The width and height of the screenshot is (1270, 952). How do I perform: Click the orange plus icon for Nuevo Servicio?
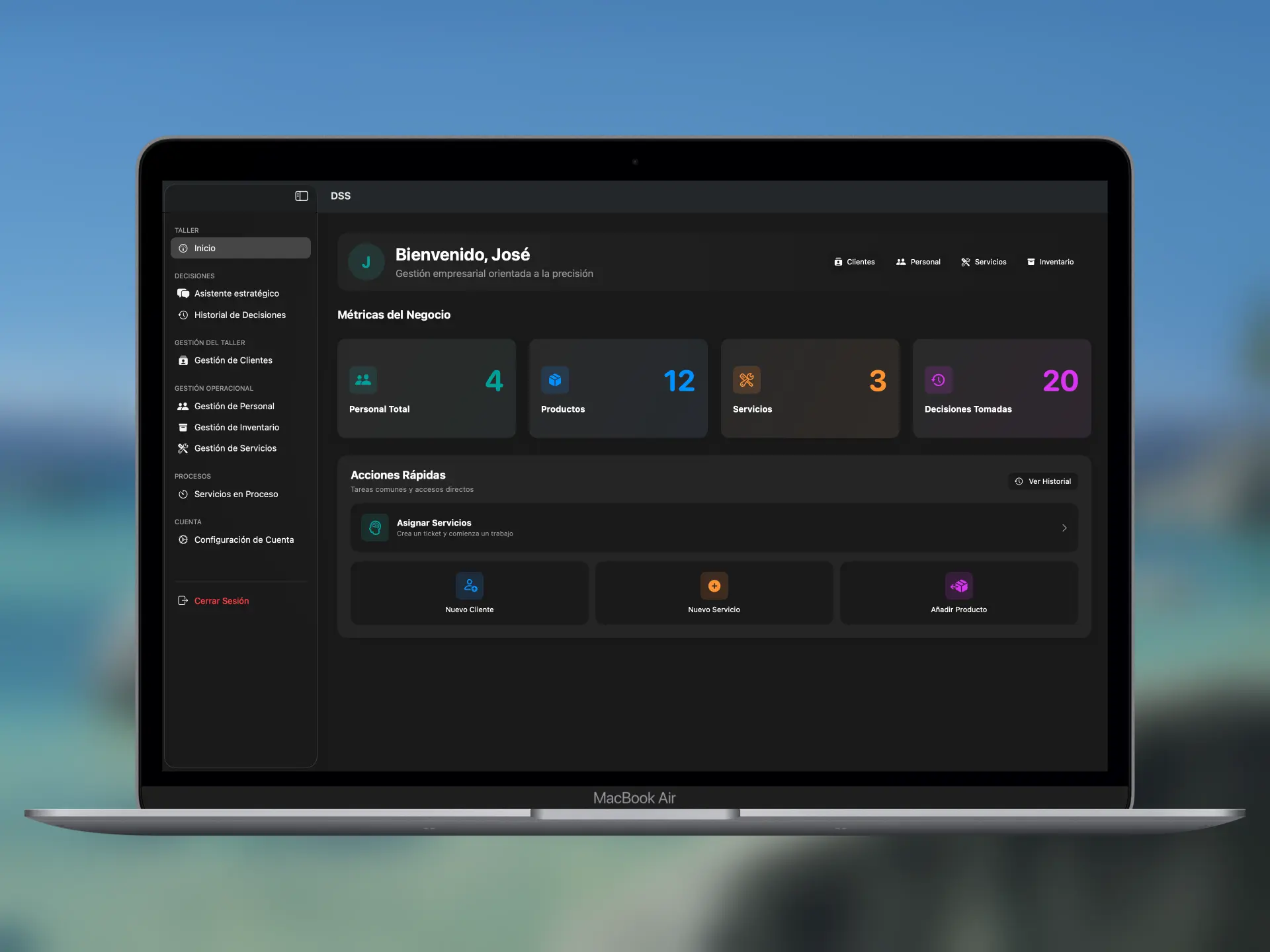click(714, 585)
